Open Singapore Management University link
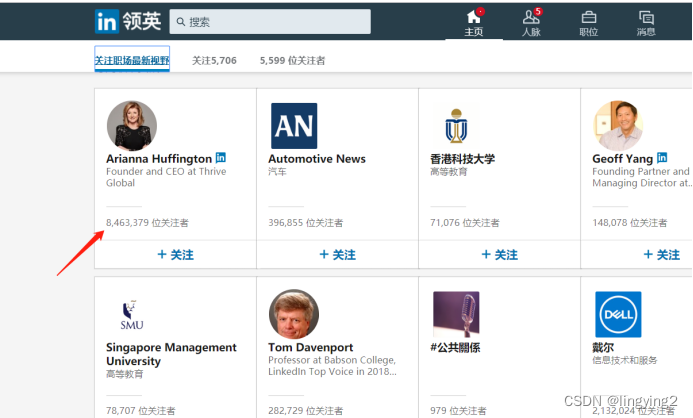 [171, 354]
